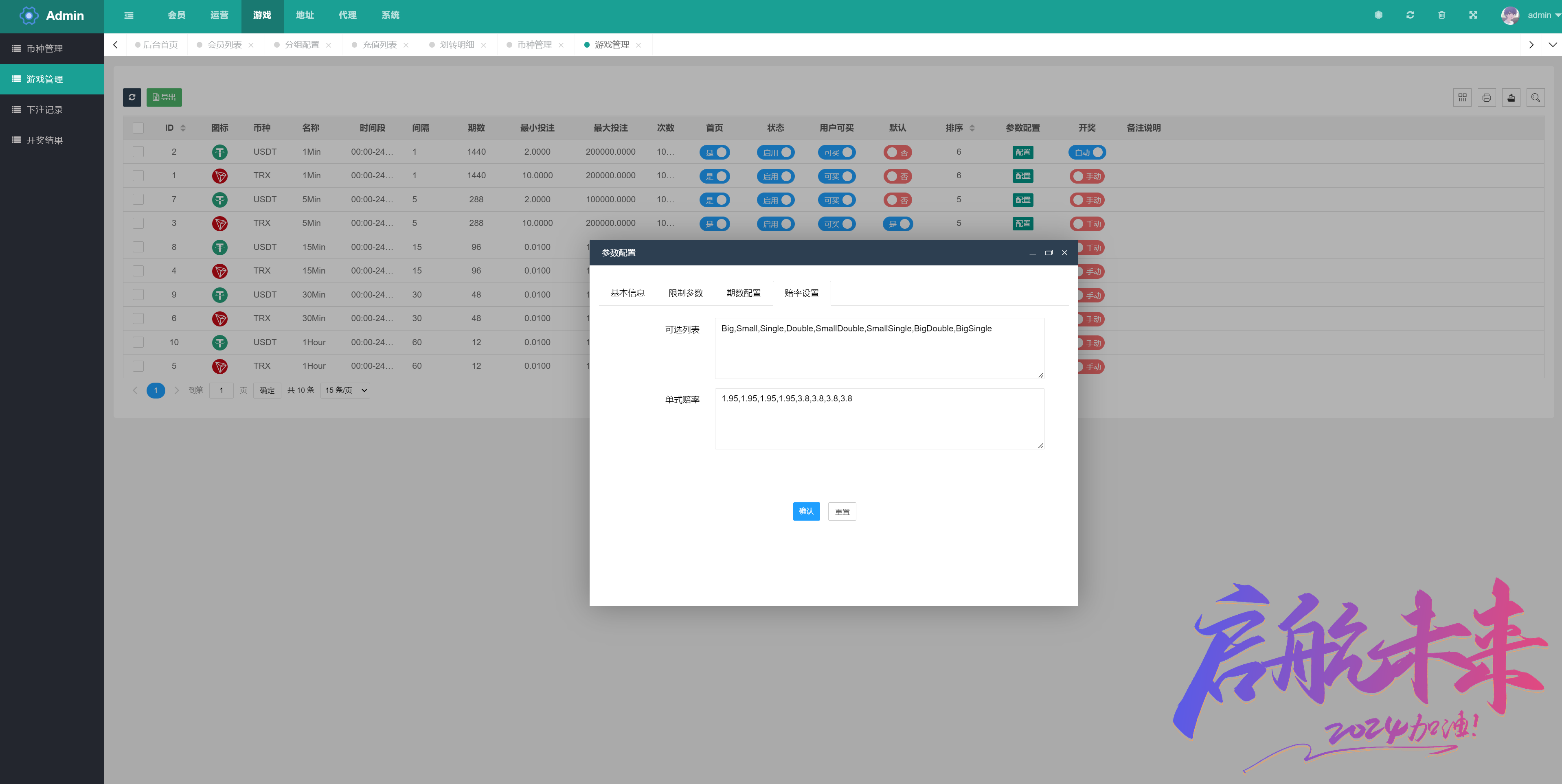
Task: Click the 单式赔率 textarea
Action: point(879,418)
